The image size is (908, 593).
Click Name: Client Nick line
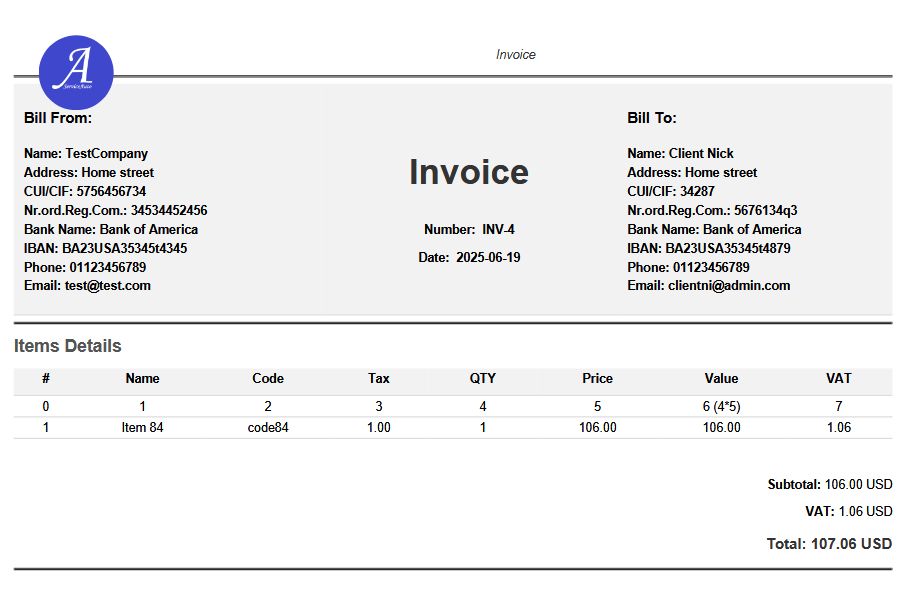(x=680, y=153)
